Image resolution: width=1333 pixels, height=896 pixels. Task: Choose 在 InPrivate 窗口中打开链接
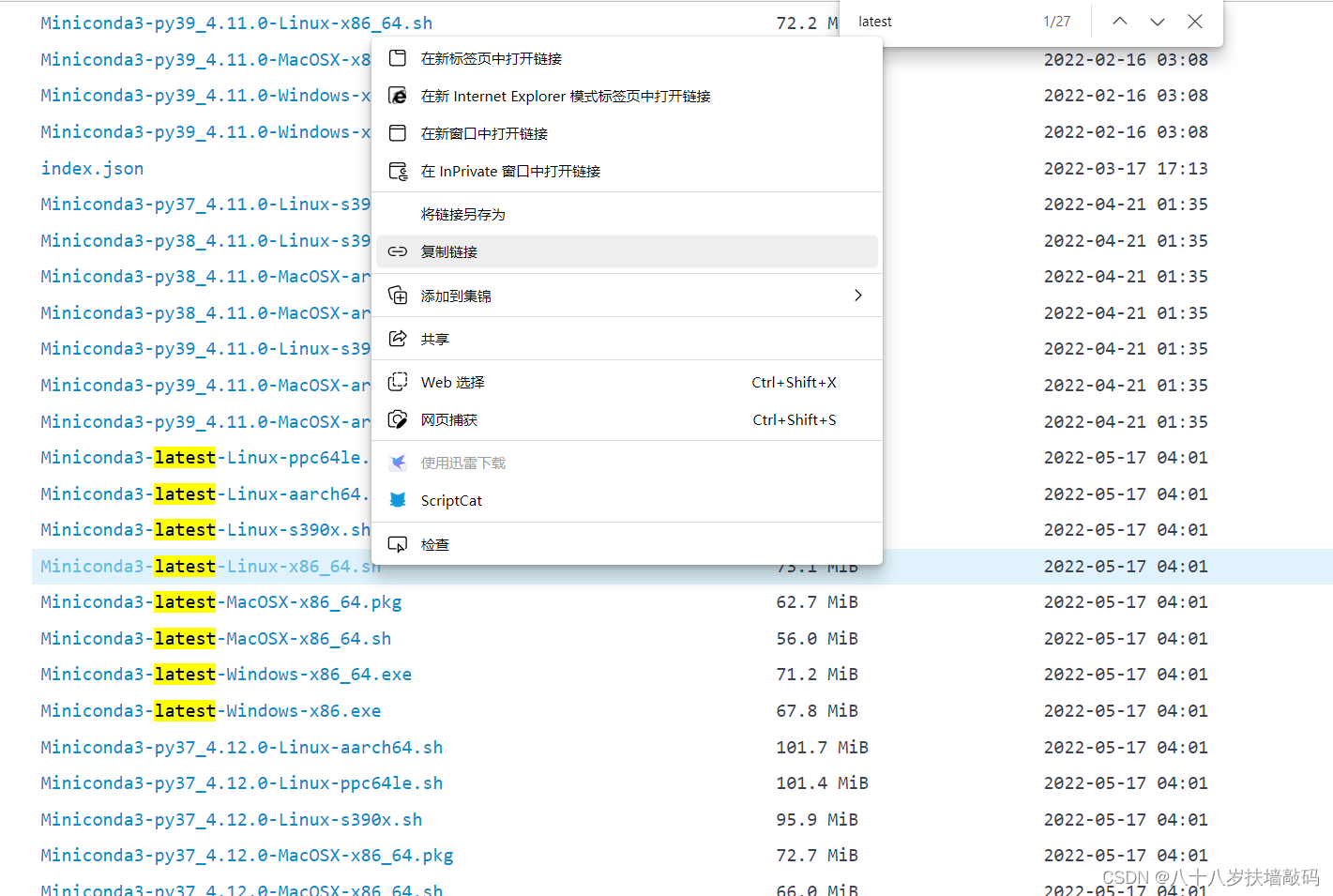coord(627,171)
